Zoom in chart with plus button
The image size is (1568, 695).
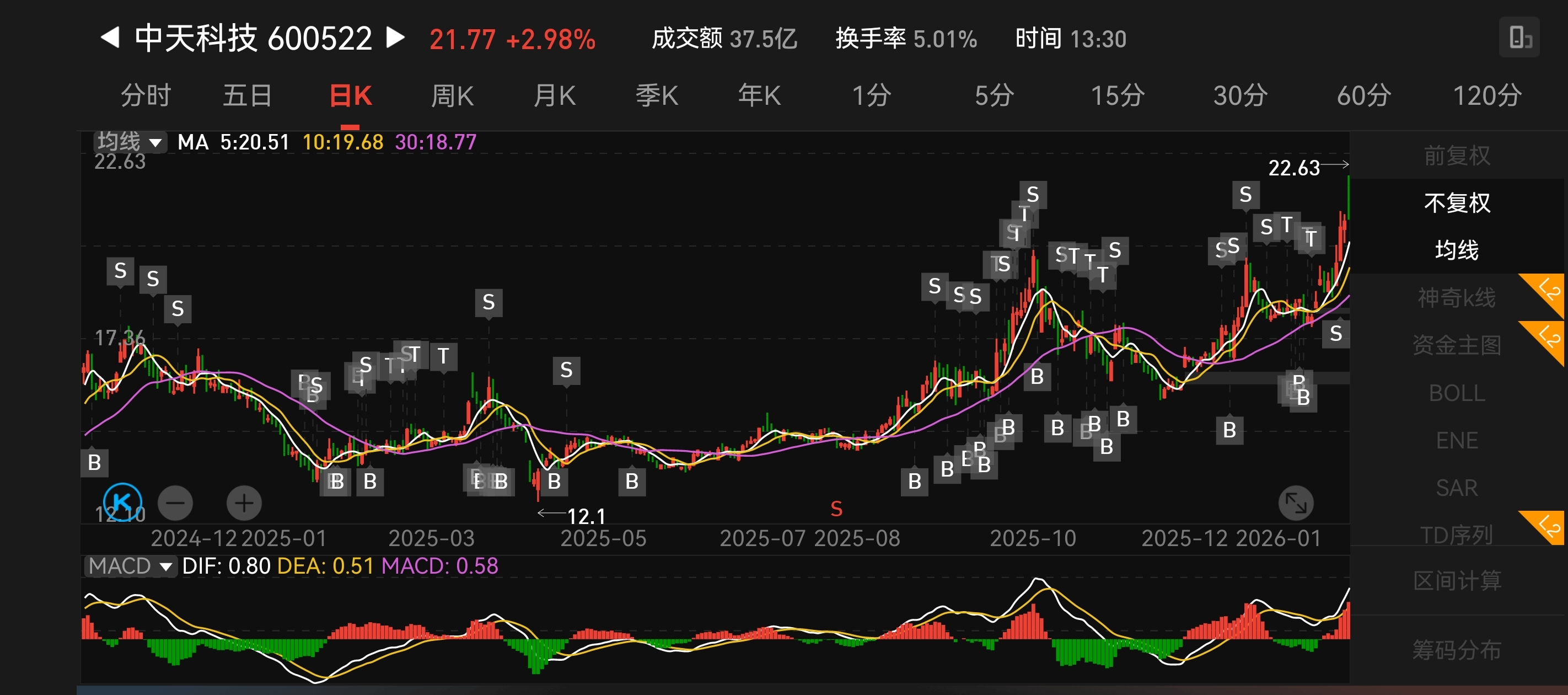pos(244,503)
